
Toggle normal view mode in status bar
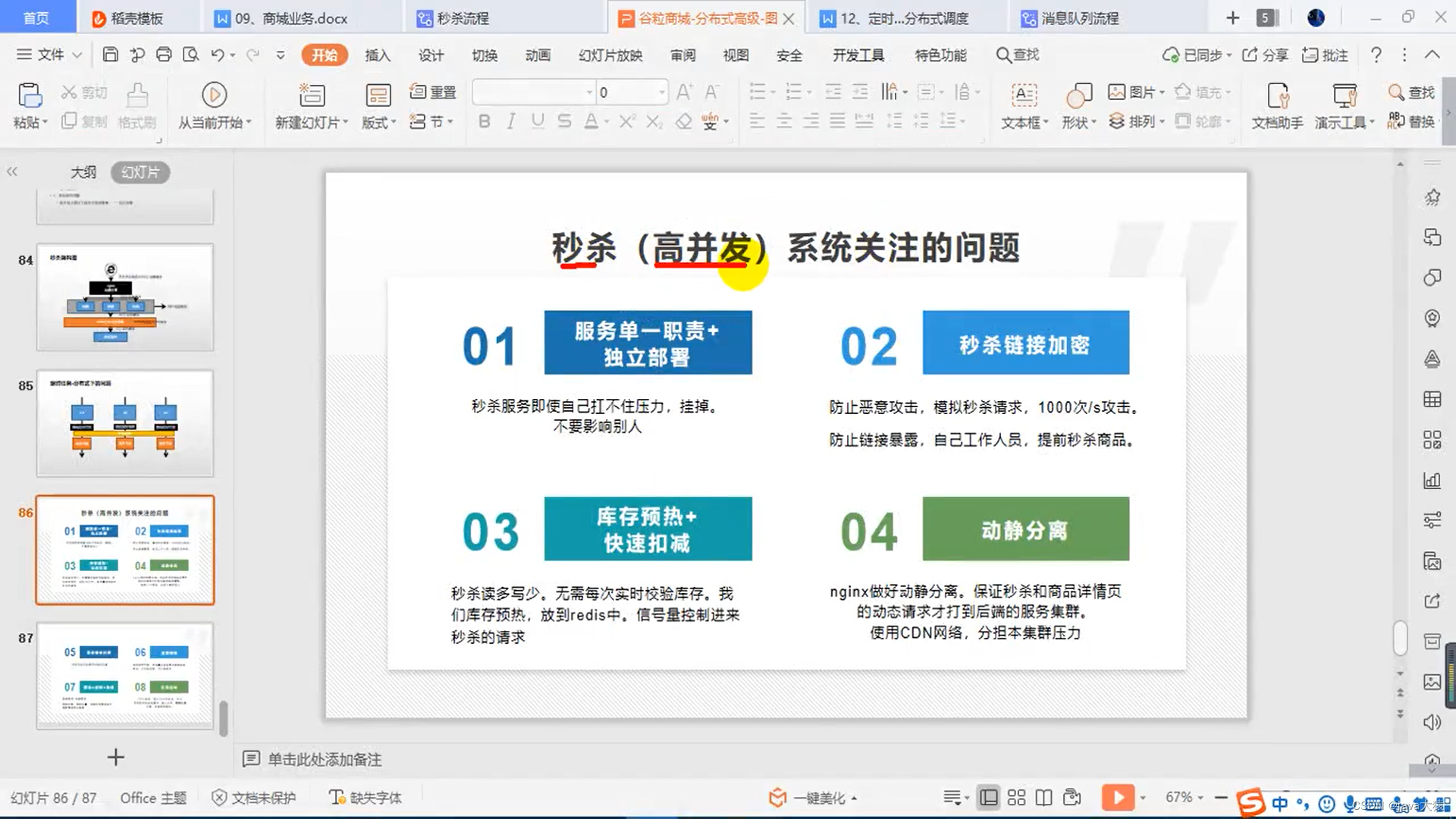tap(989, 798)
